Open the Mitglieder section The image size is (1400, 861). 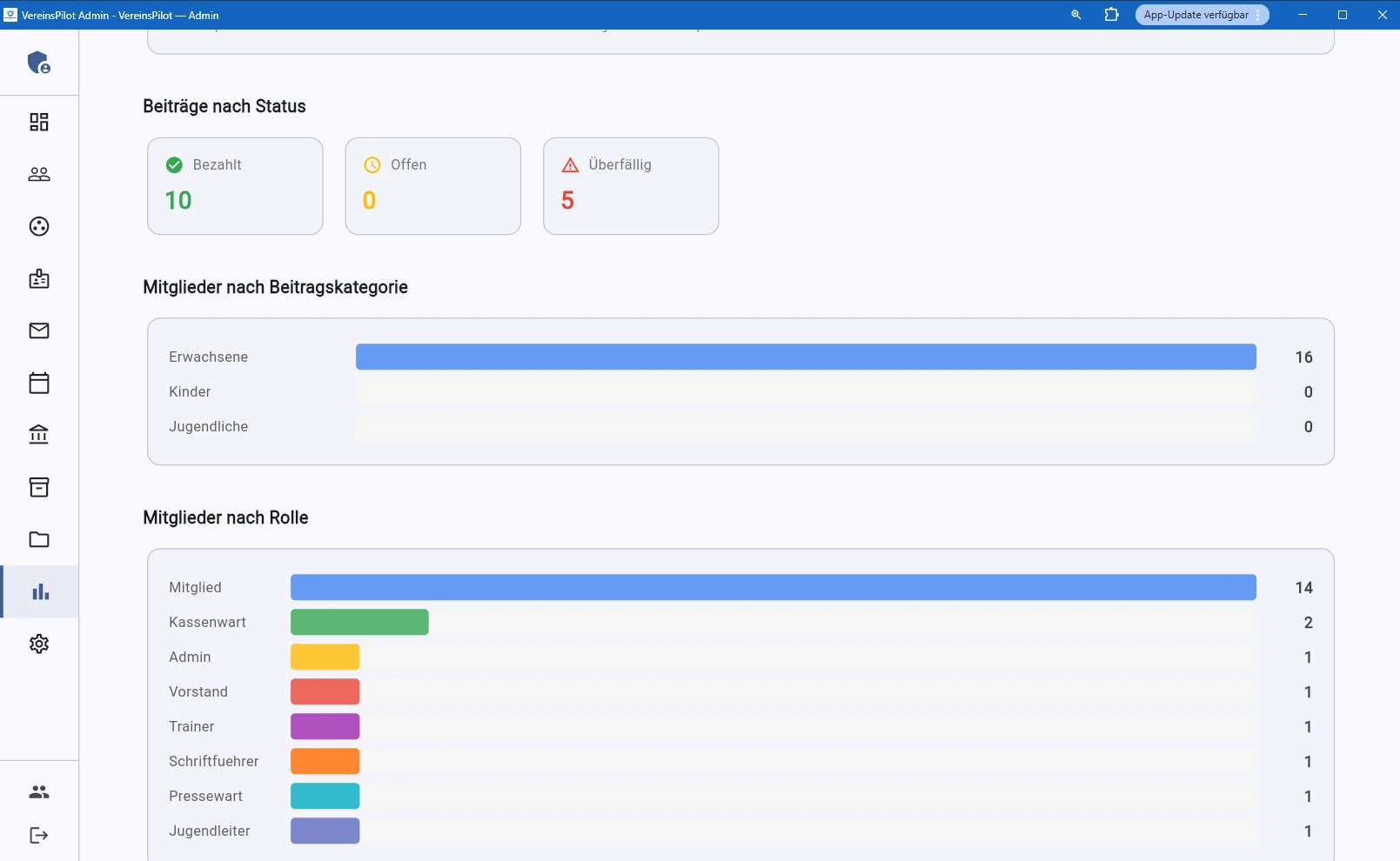point(38,174)
